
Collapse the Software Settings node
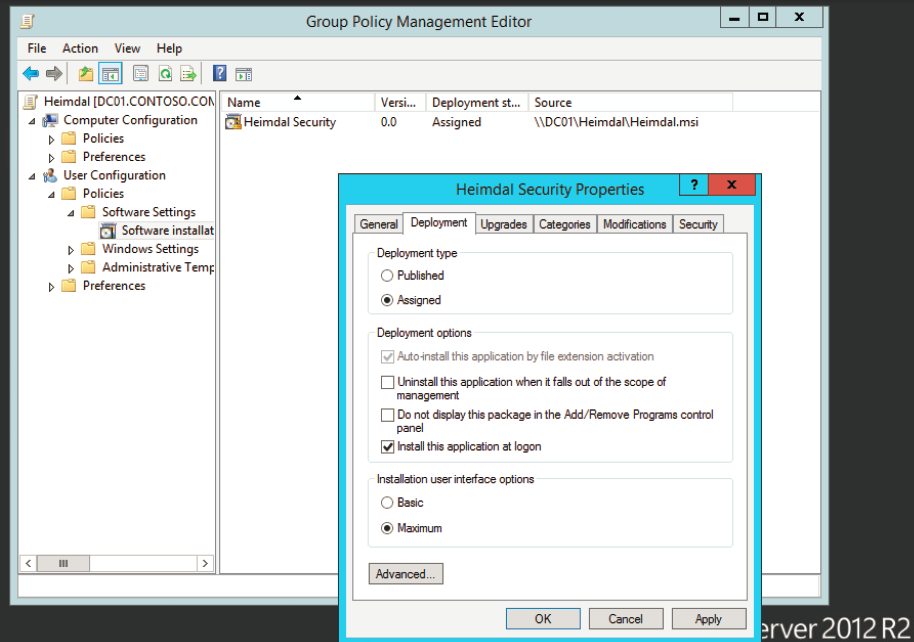point(71,213)
